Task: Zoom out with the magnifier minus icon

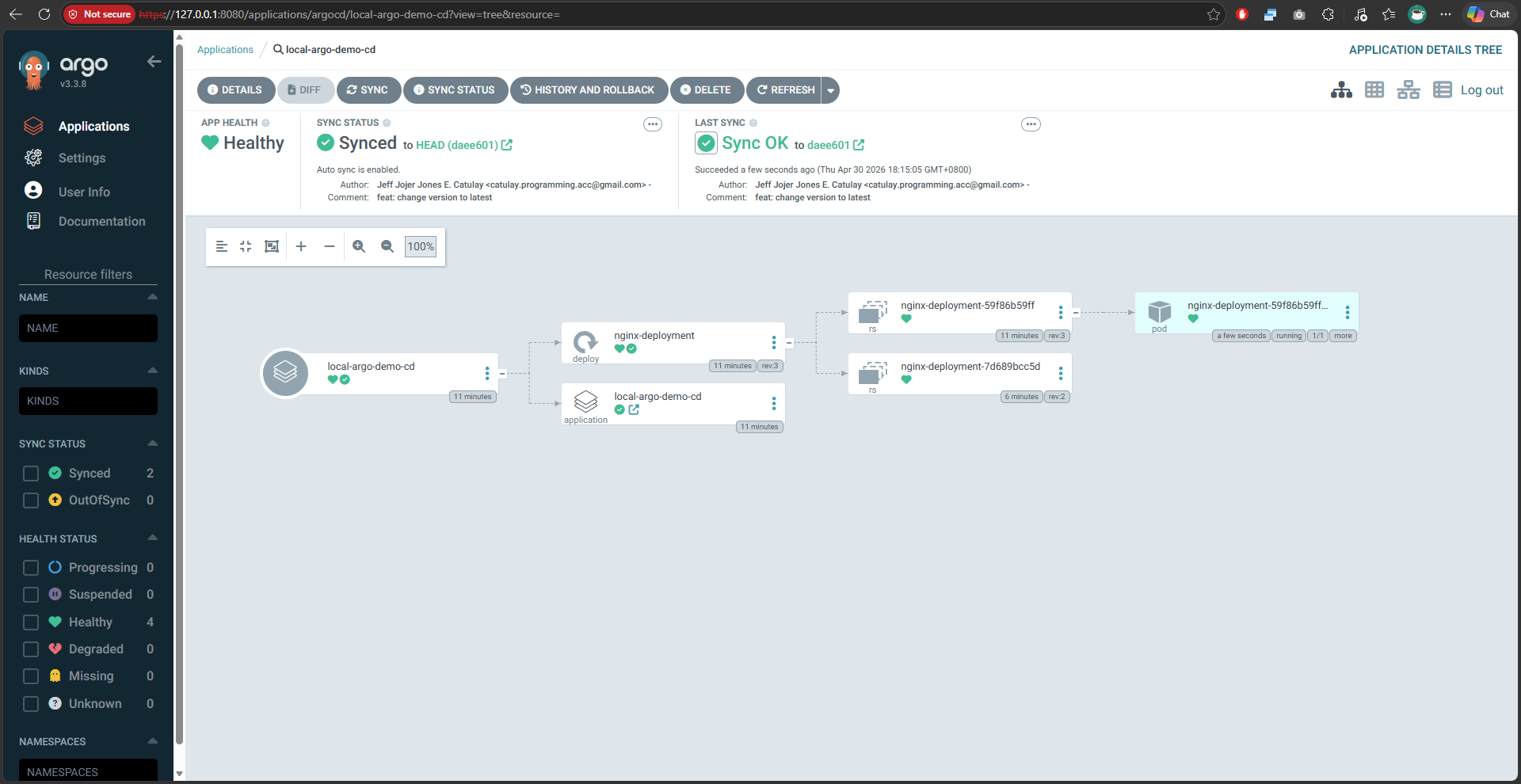Action: tap(387, 246)
